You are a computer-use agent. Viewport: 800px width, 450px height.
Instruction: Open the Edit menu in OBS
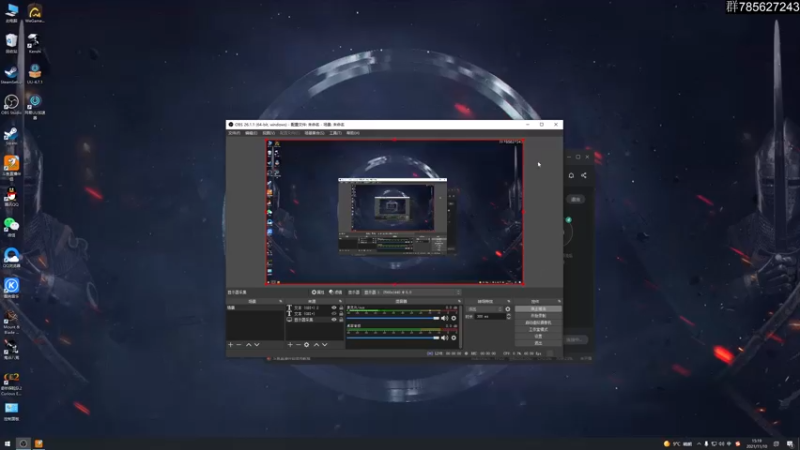251,133
